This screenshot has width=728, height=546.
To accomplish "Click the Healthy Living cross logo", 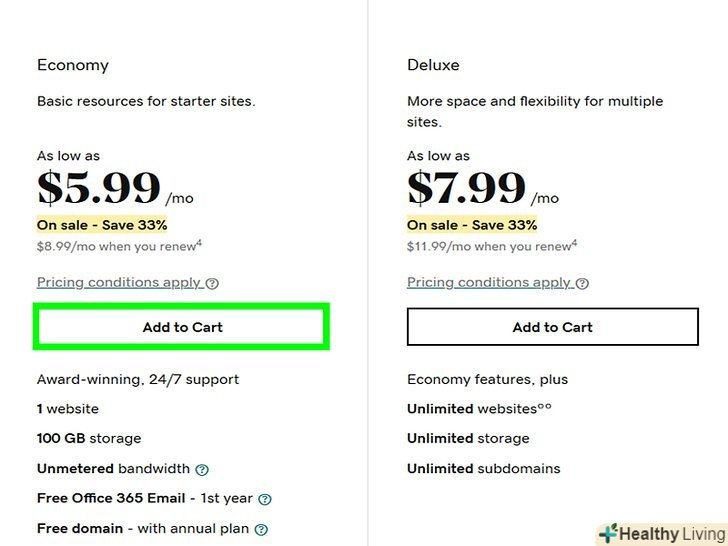I will [x=607, y=534].
